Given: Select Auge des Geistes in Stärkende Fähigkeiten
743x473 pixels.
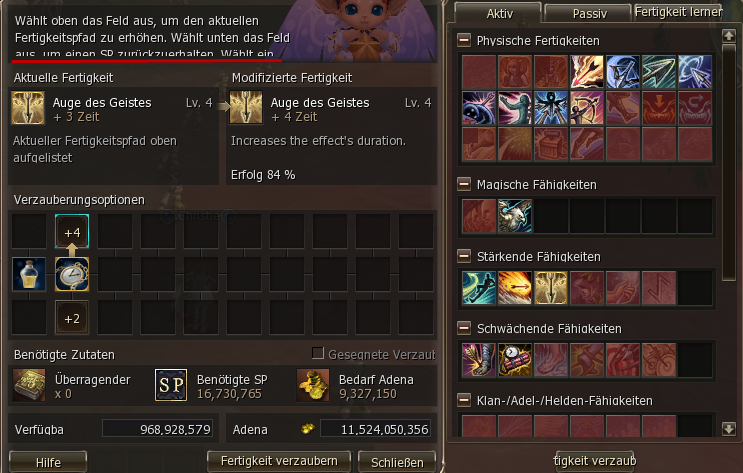Looking at the screenshot, I should pyautogui.click(x=551, y=288).
